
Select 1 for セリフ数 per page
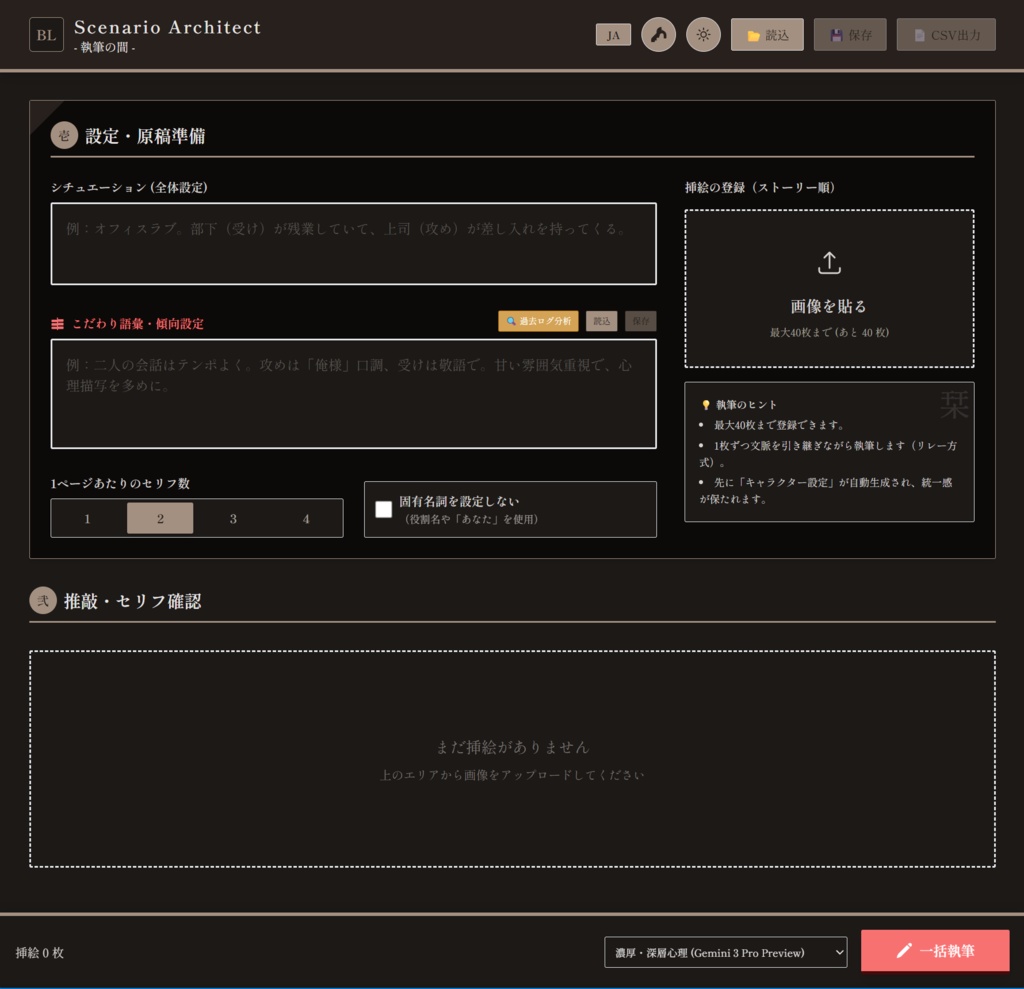click(x=87, y=518)
